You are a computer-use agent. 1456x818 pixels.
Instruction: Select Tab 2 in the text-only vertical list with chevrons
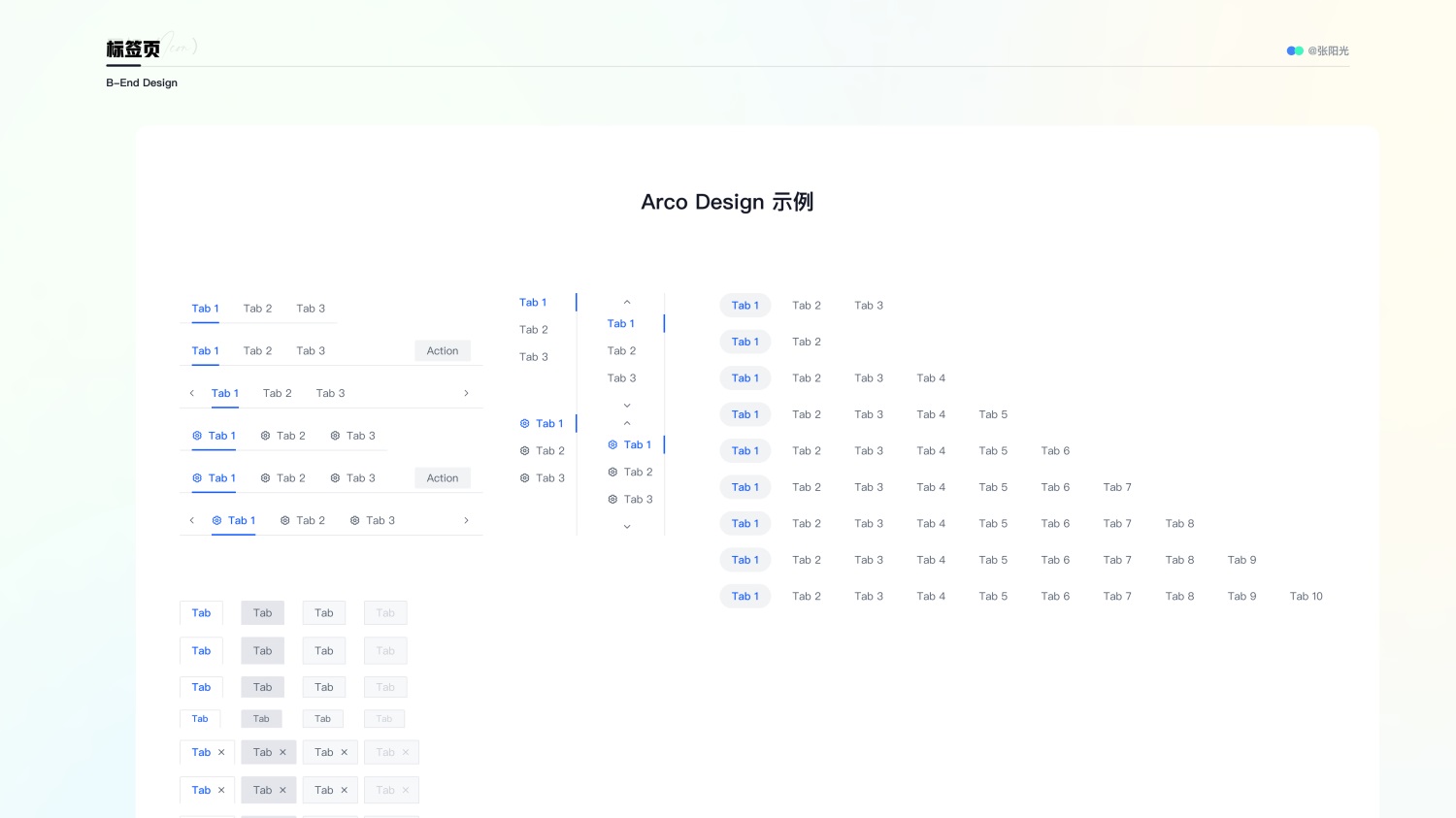[621, 351]
